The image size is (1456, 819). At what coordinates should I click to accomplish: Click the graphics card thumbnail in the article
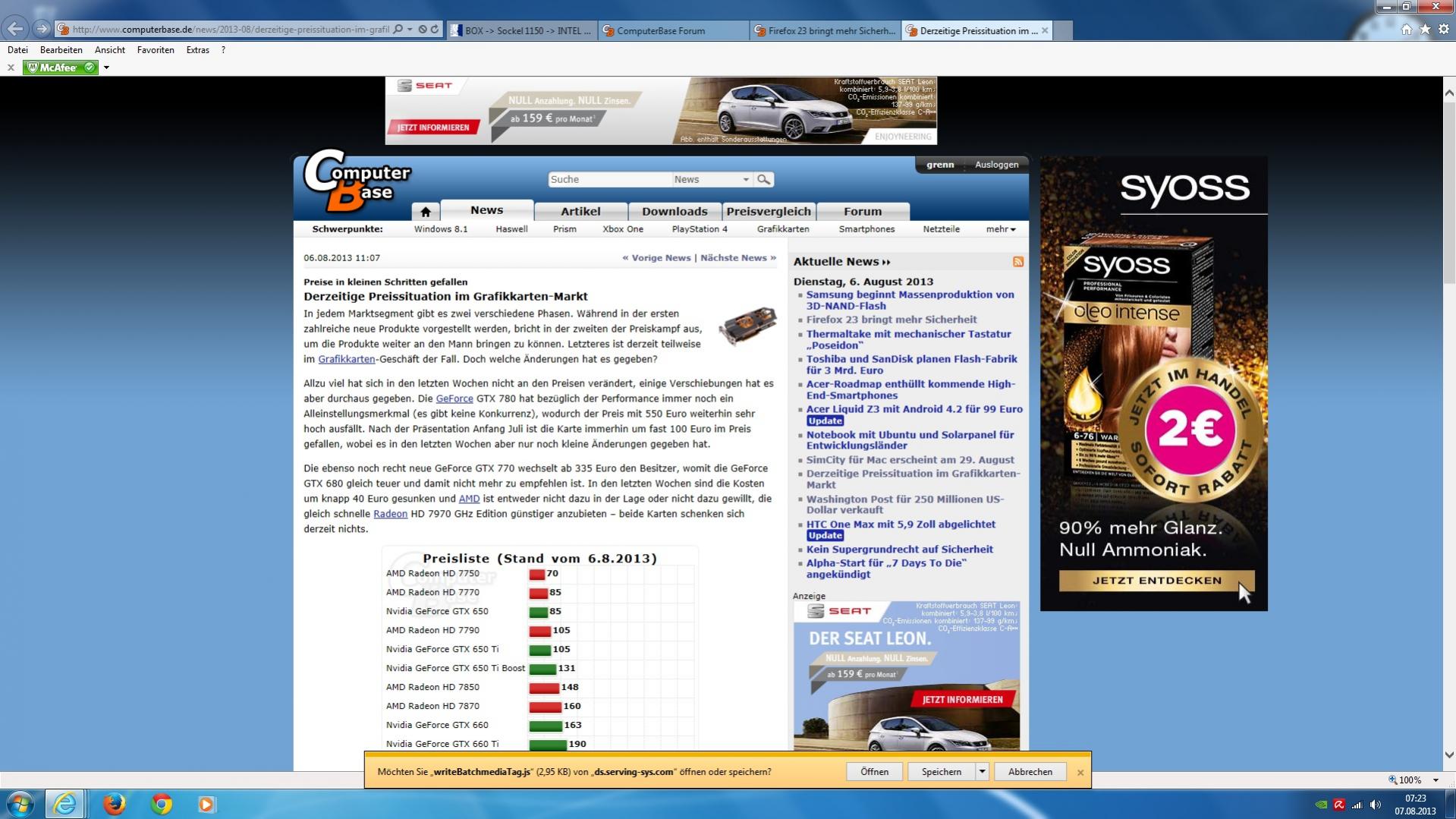pyautogui.click(x=747, y=326)
